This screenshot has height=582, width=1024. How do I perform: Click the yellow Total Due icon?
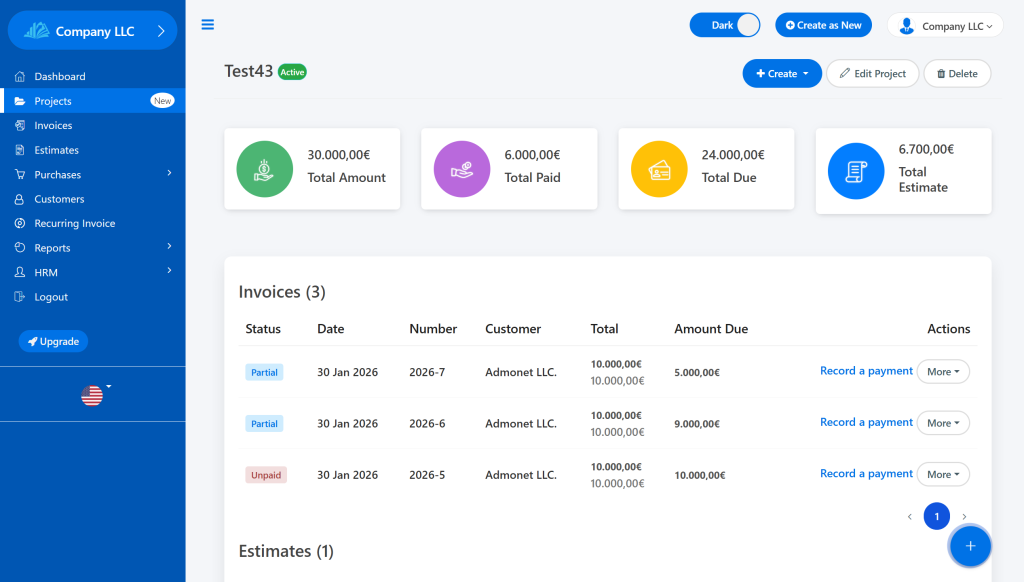coord(658,169)
